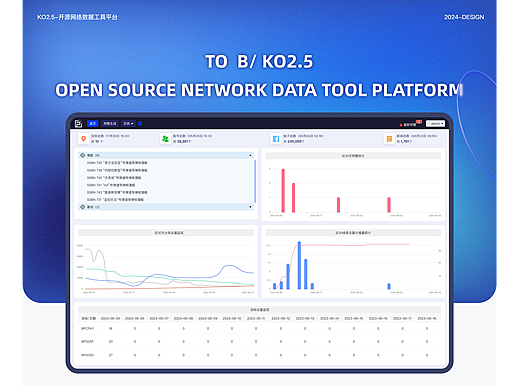
Task: Click 2023-06-18 column header in table
Action: [427, 319]
